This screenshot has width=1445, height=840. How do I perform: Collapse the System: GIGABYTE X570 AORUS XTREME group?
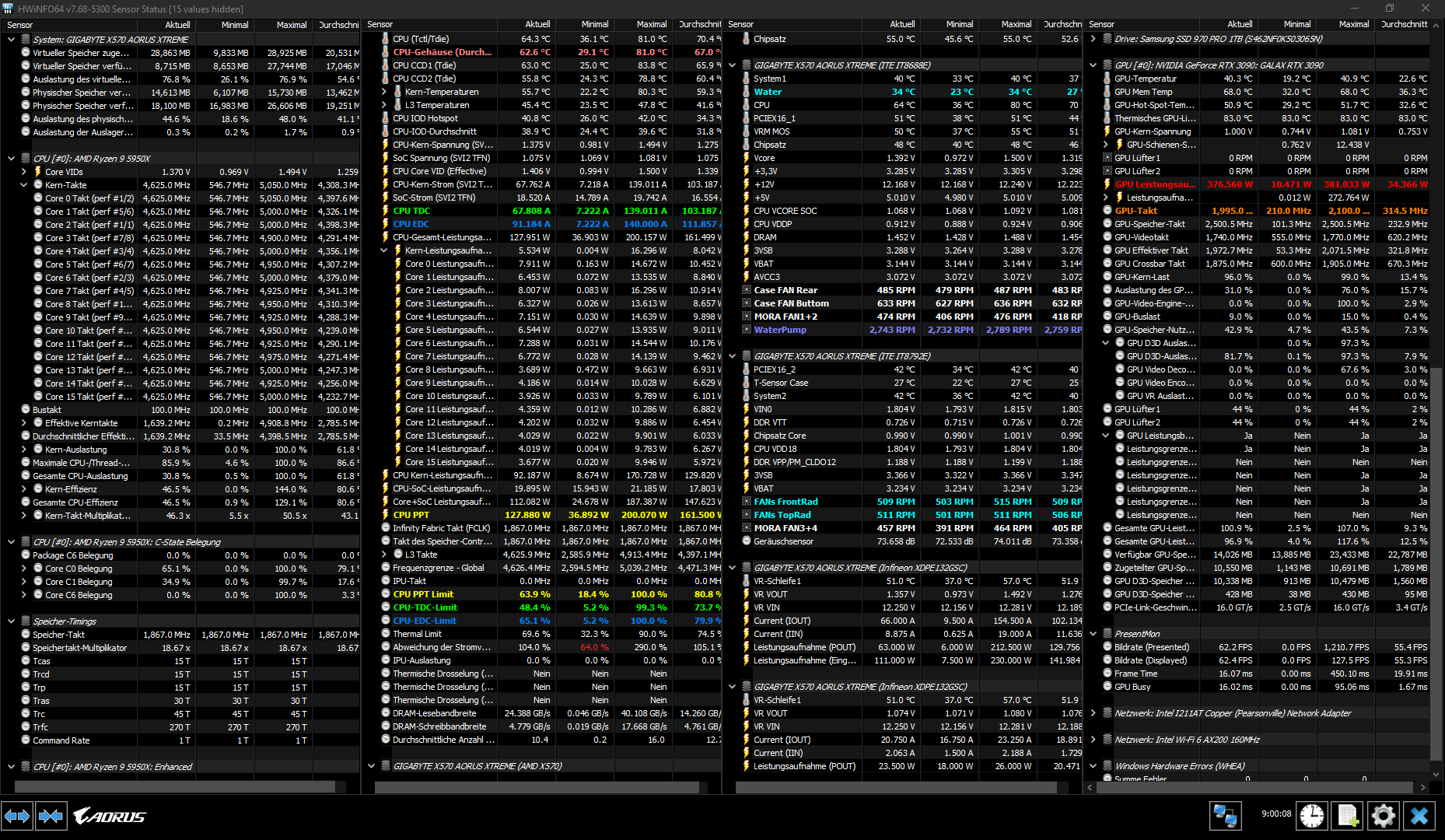(x=11, y=39)
